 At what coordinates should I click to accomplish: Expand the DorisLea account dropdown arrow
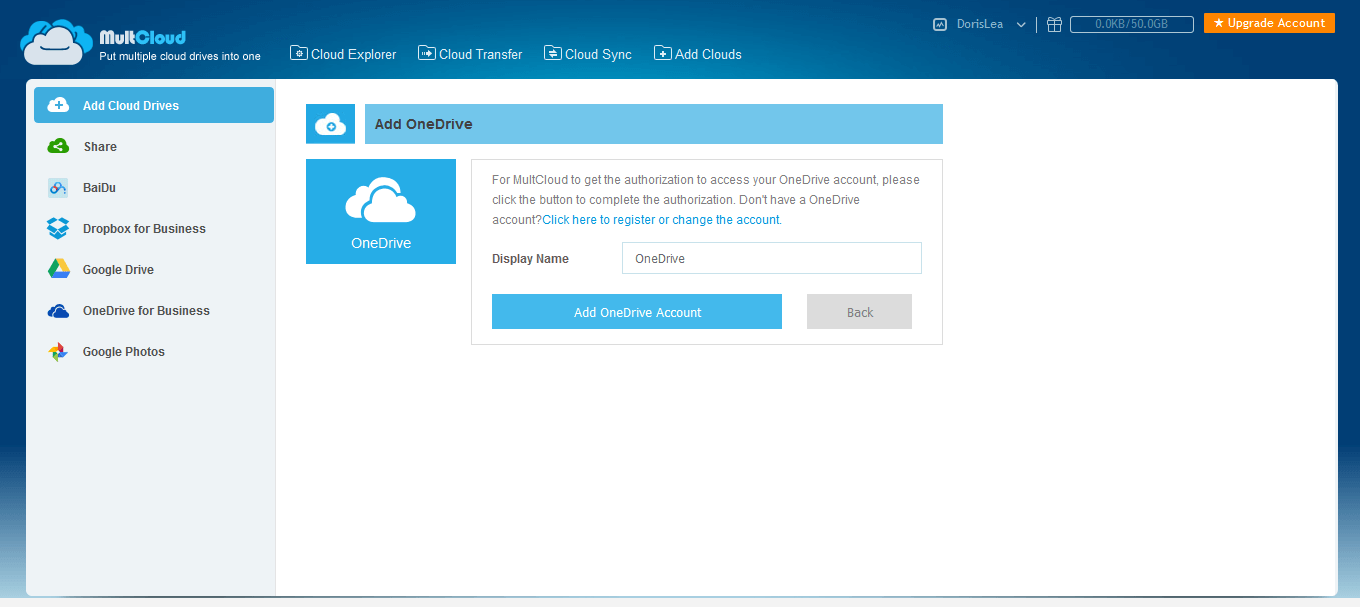tap(1021, 25)
